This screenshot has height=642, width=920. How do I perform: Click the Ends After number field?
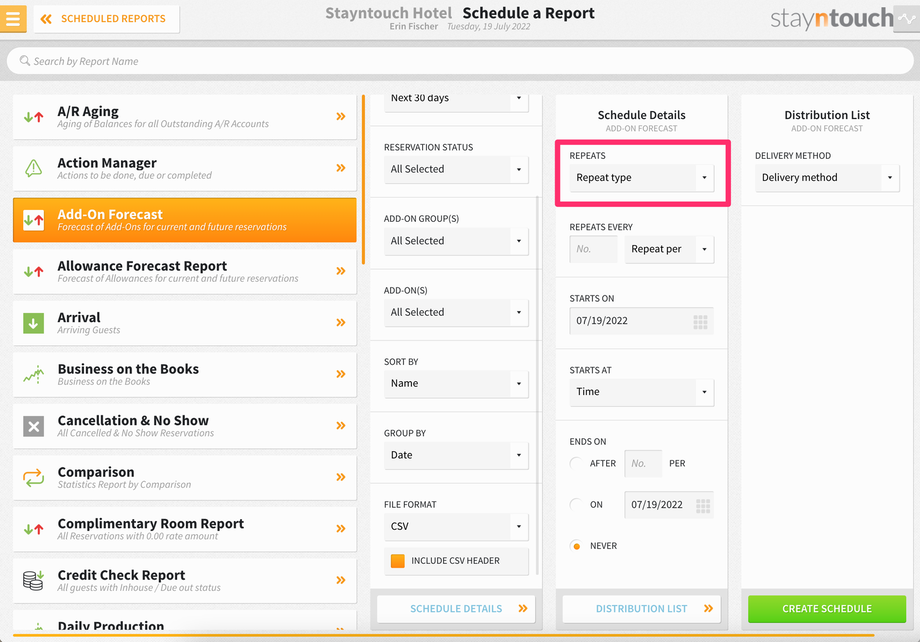coord(643,464)
